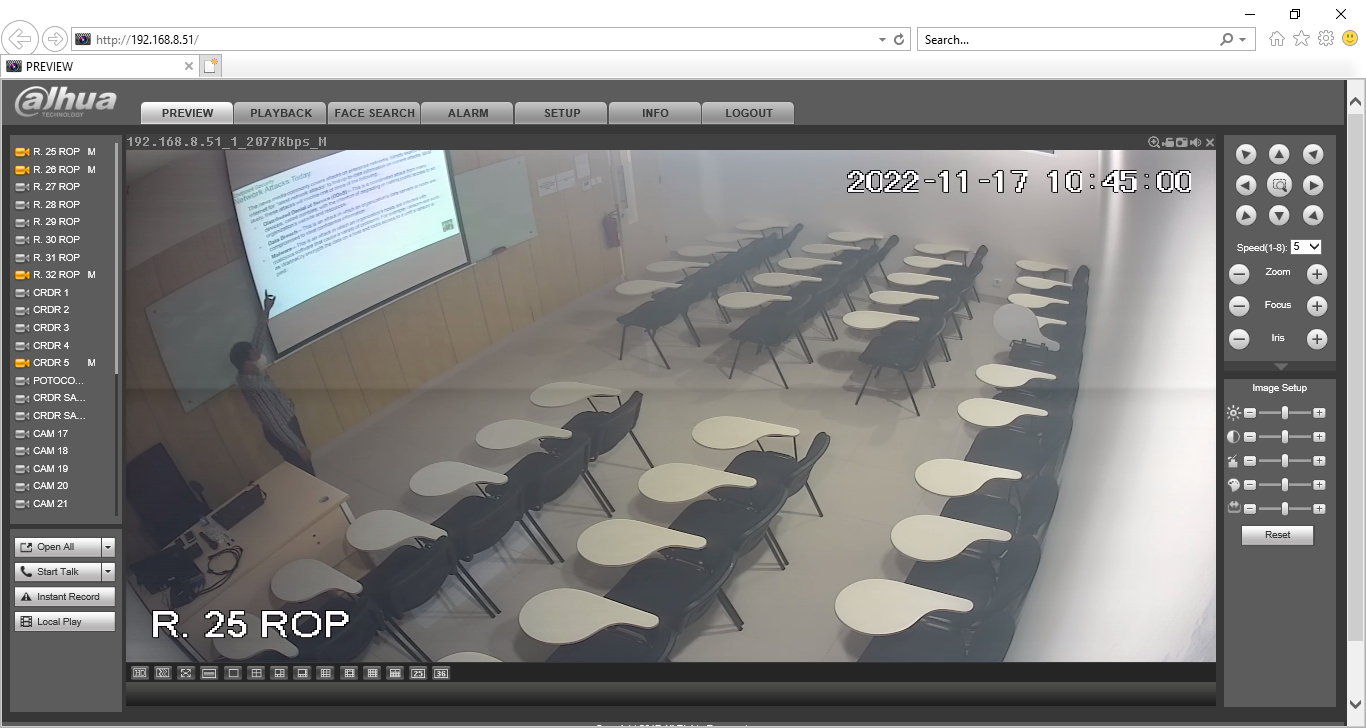Toggle audio on the video window
1366x728 pixels.
(1196, 142)
